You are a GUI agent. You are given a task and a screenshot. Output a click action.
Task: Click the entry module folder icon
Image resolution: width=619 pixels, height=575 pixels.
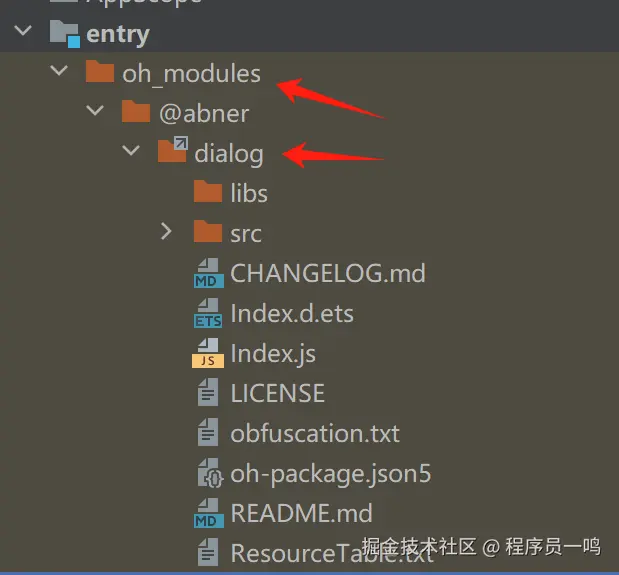(65, 34)
